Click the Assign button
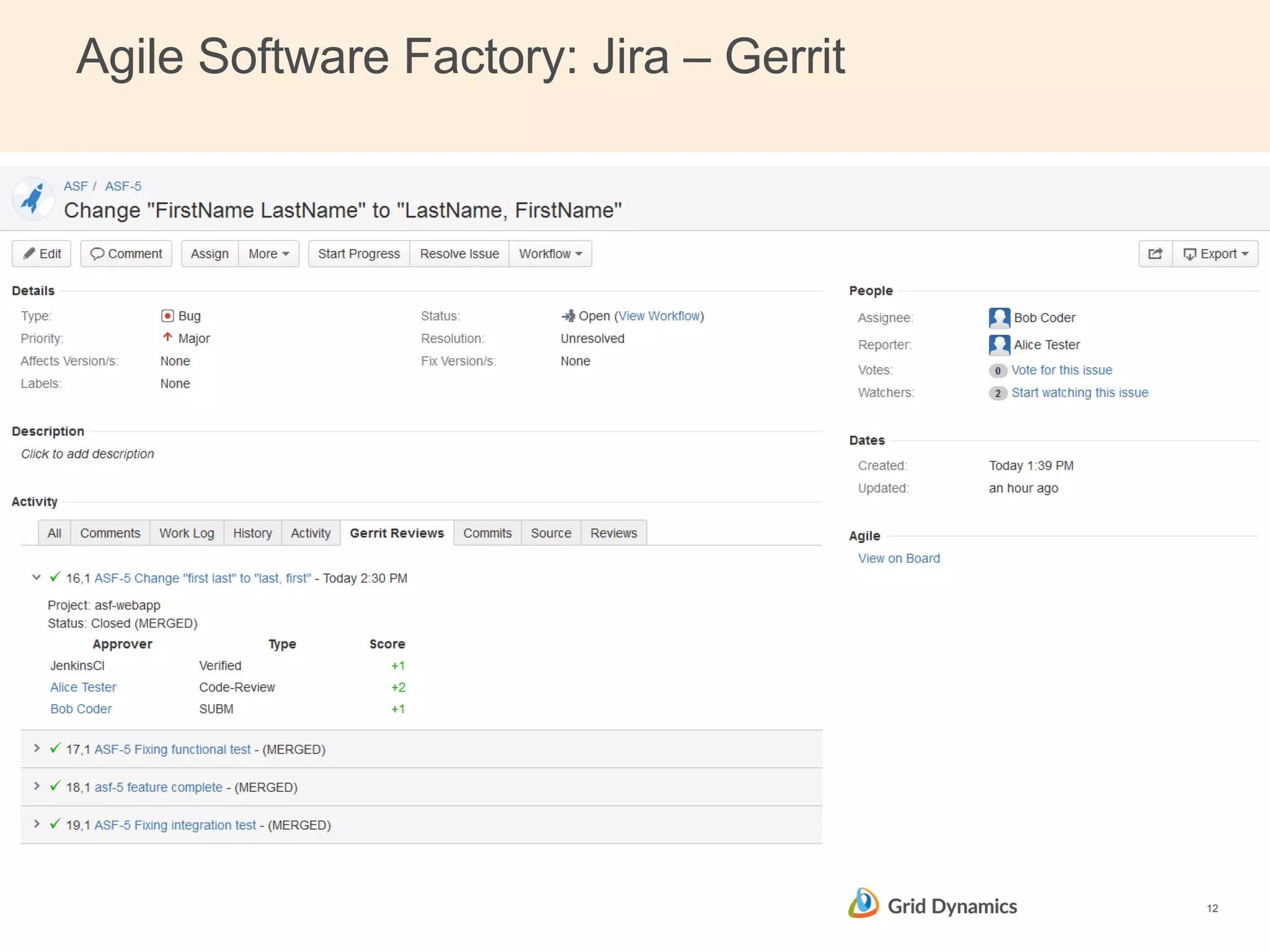 point(210,254)
